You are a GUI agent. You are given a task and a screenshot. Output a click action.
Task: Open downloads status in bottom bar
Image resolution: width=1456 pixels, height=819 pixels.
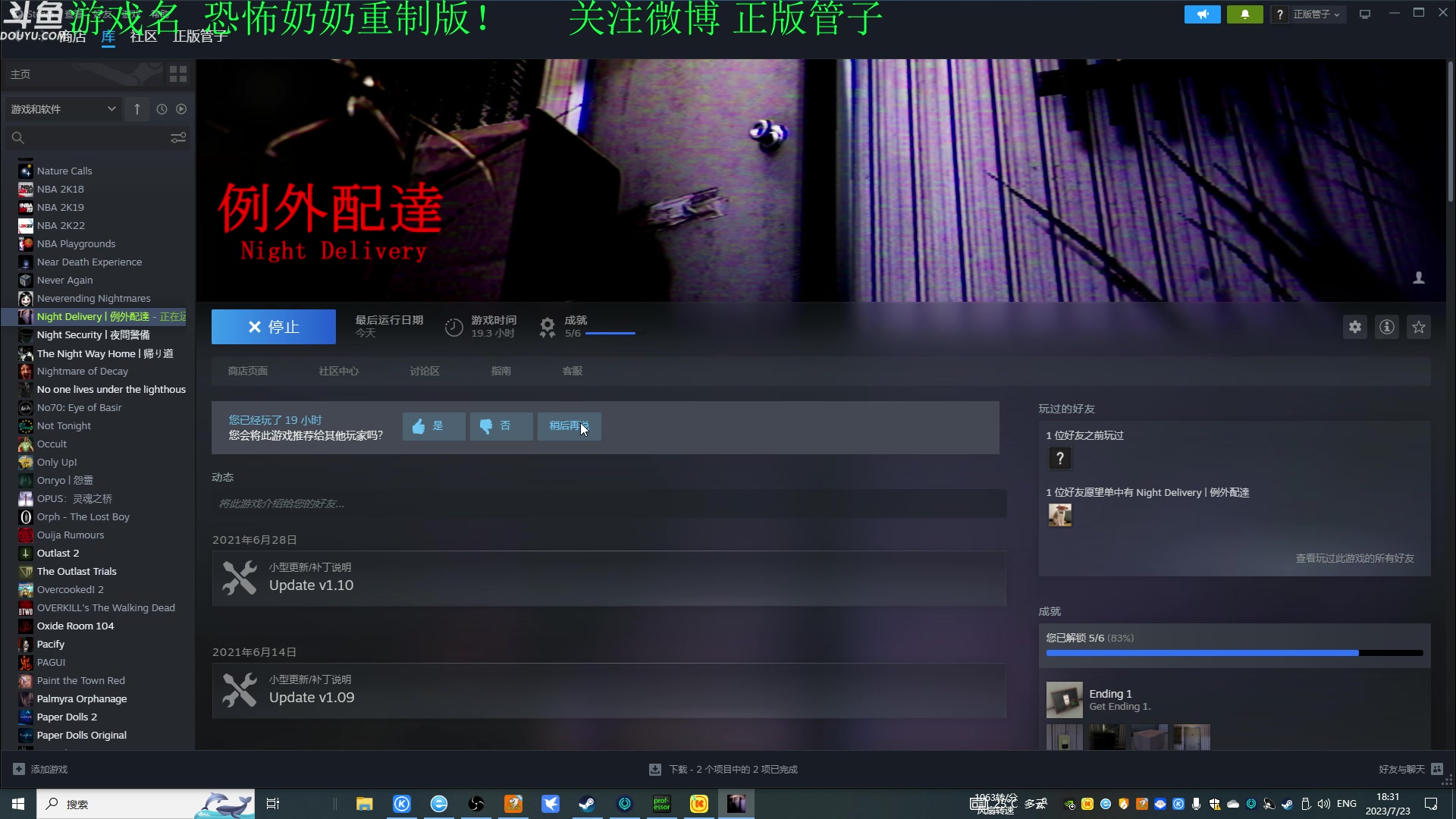[723, 769]
